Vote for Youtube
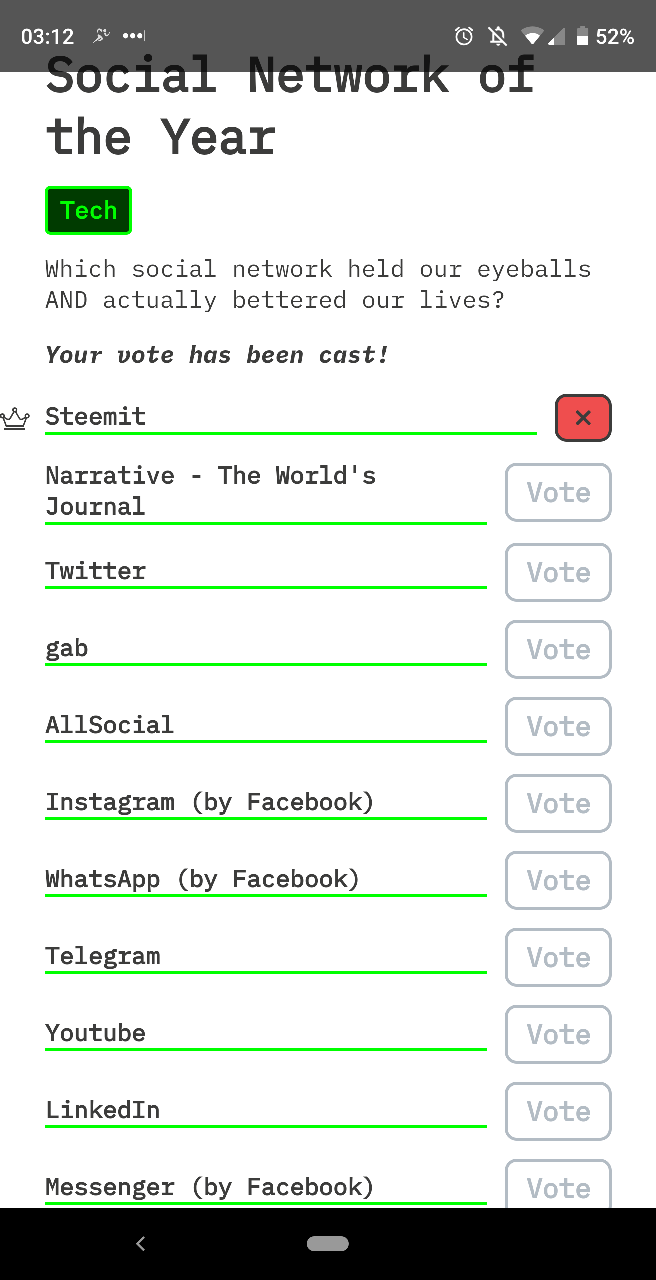Screen dimensions: 656x1280 coord(558,1034)
